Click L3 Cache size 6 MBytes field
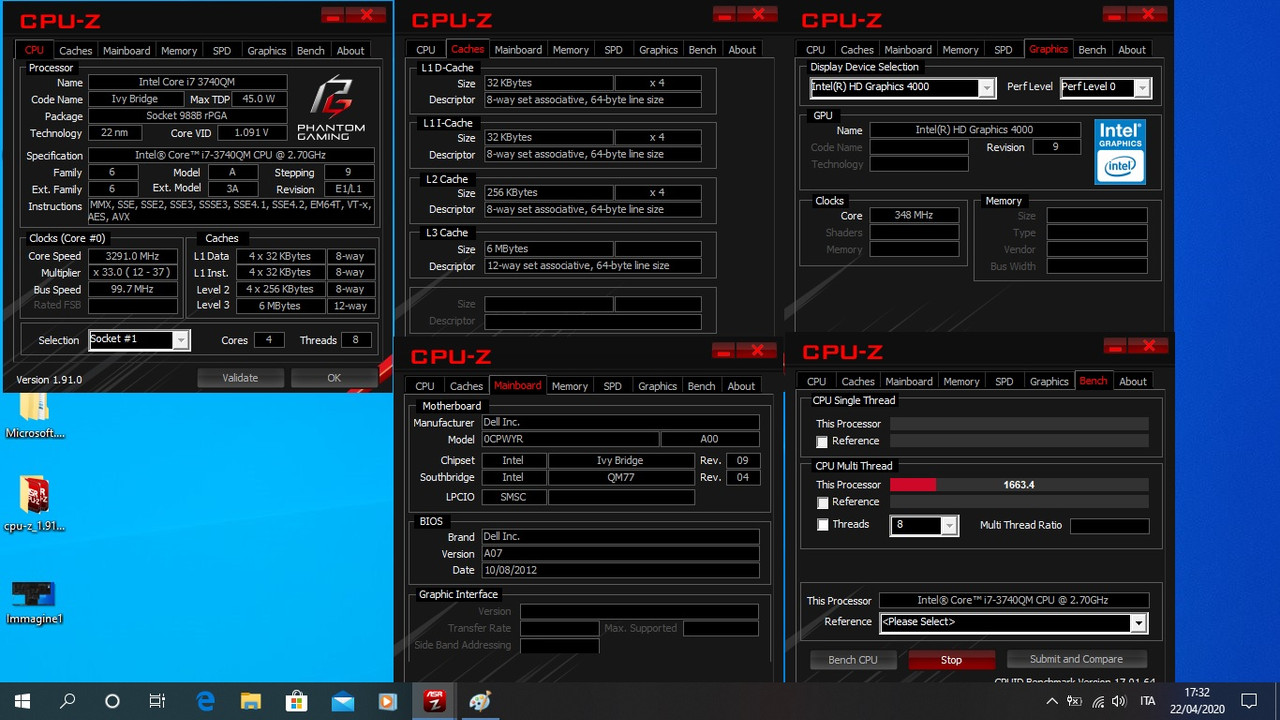This screenshot has height=720, width=1280. pos(548,249)
